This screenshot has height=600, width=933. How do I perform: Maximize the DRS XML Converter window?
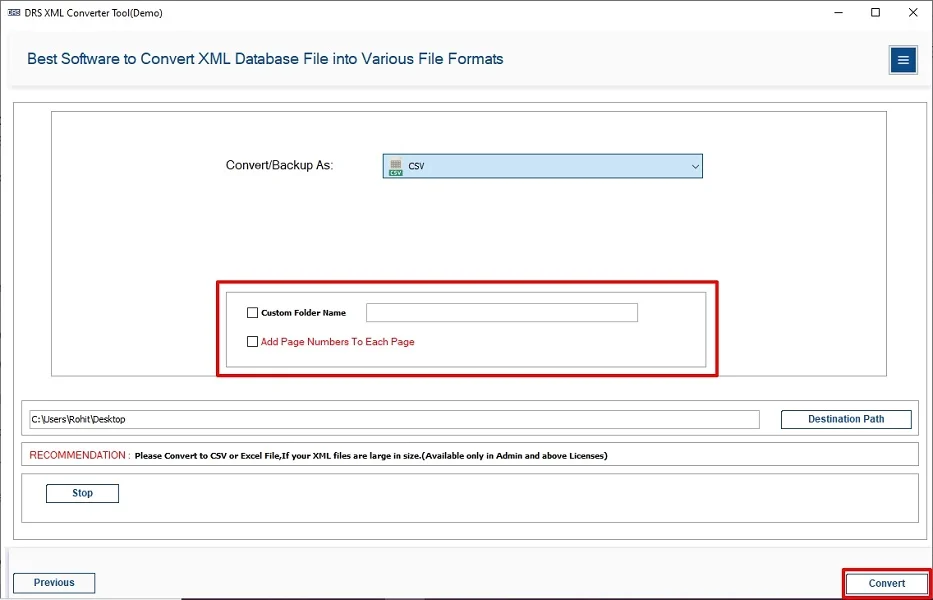(875, 13)
